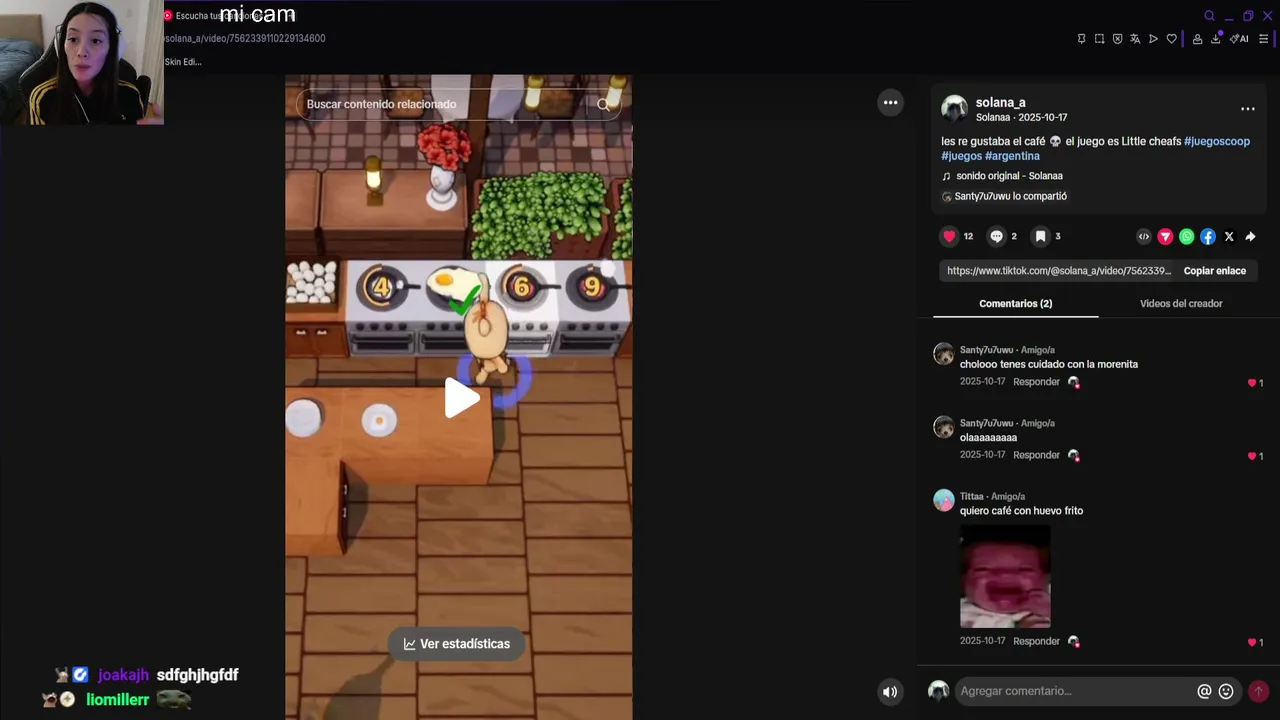Open the browser player arrow icon
The width and height of the screenshot is (1280, 720).
(1153, 39)
